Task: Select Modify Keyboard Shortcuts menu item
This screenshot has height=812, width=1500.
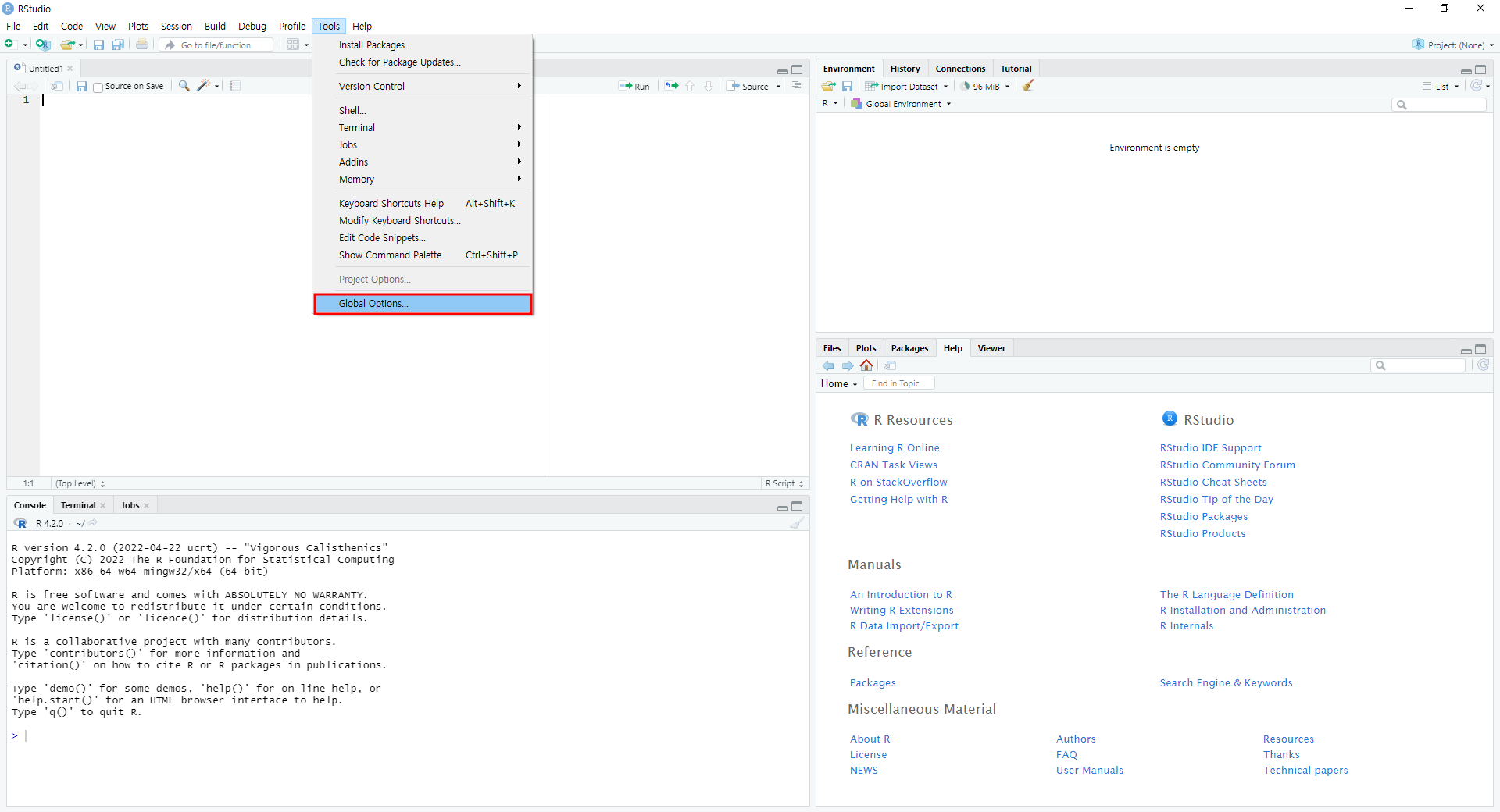Action: [423, 220]
